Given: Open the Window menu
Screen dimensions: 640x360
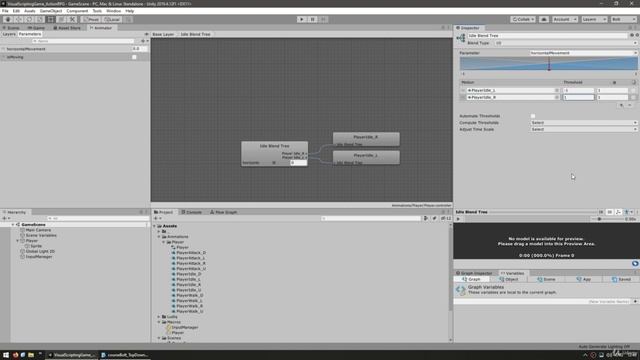Looking at the screenshot, I should (113, 11).
